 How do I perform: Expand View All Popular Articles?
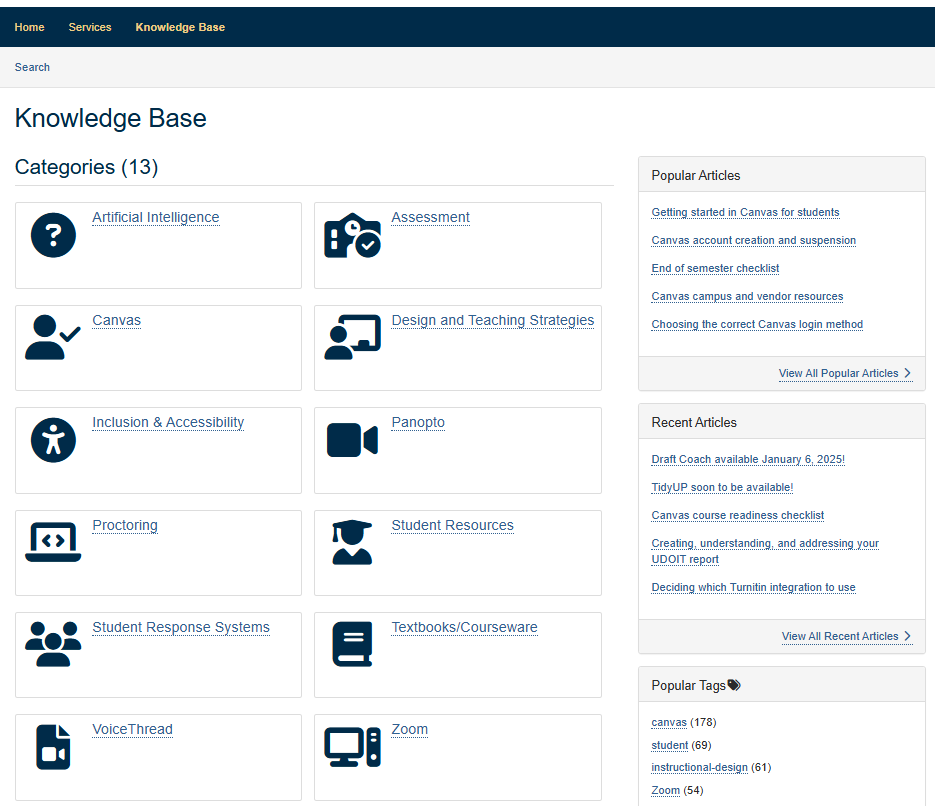(x=844, y=373)
